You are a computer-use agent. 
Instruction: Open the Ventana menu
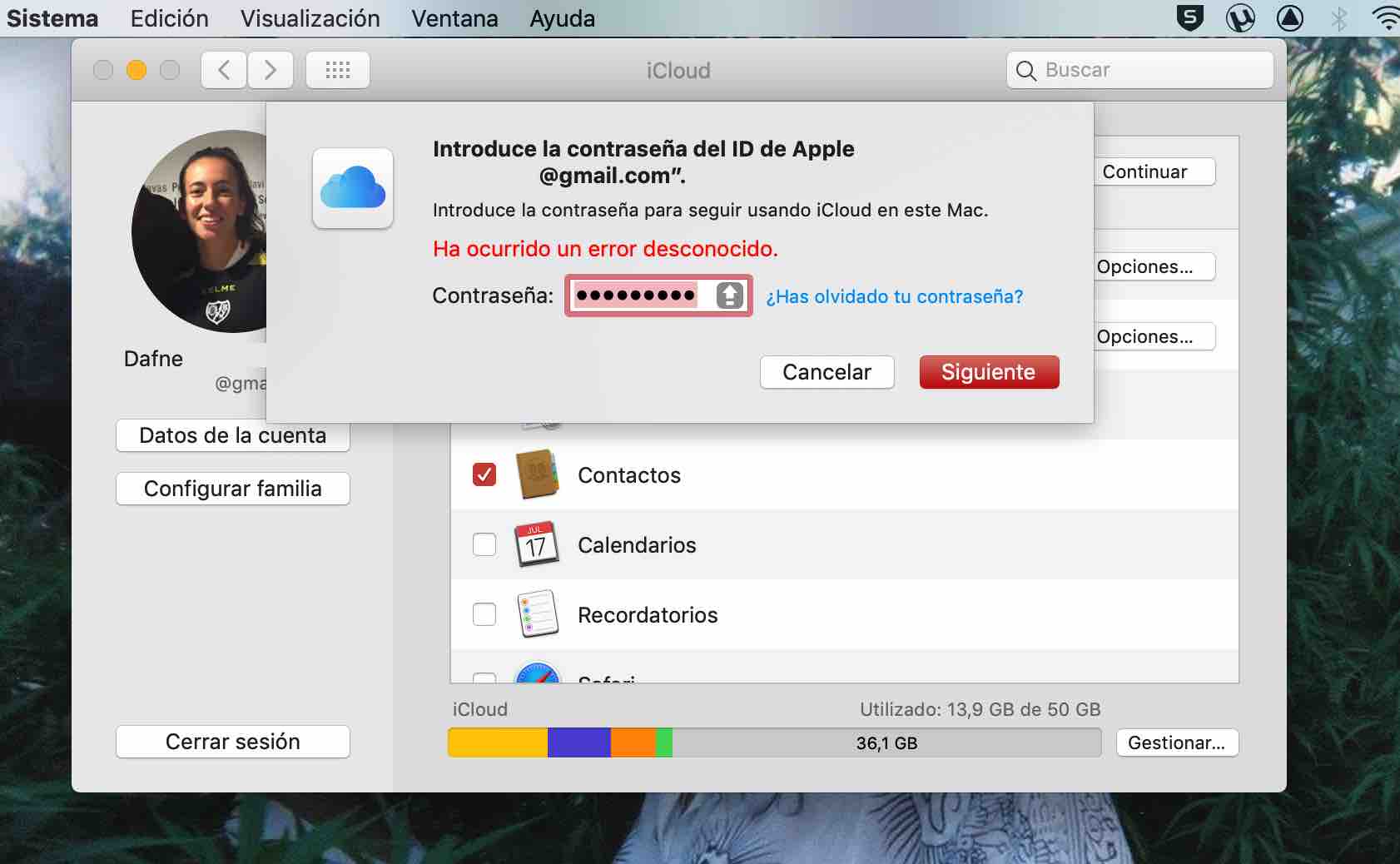coord(454,18)
